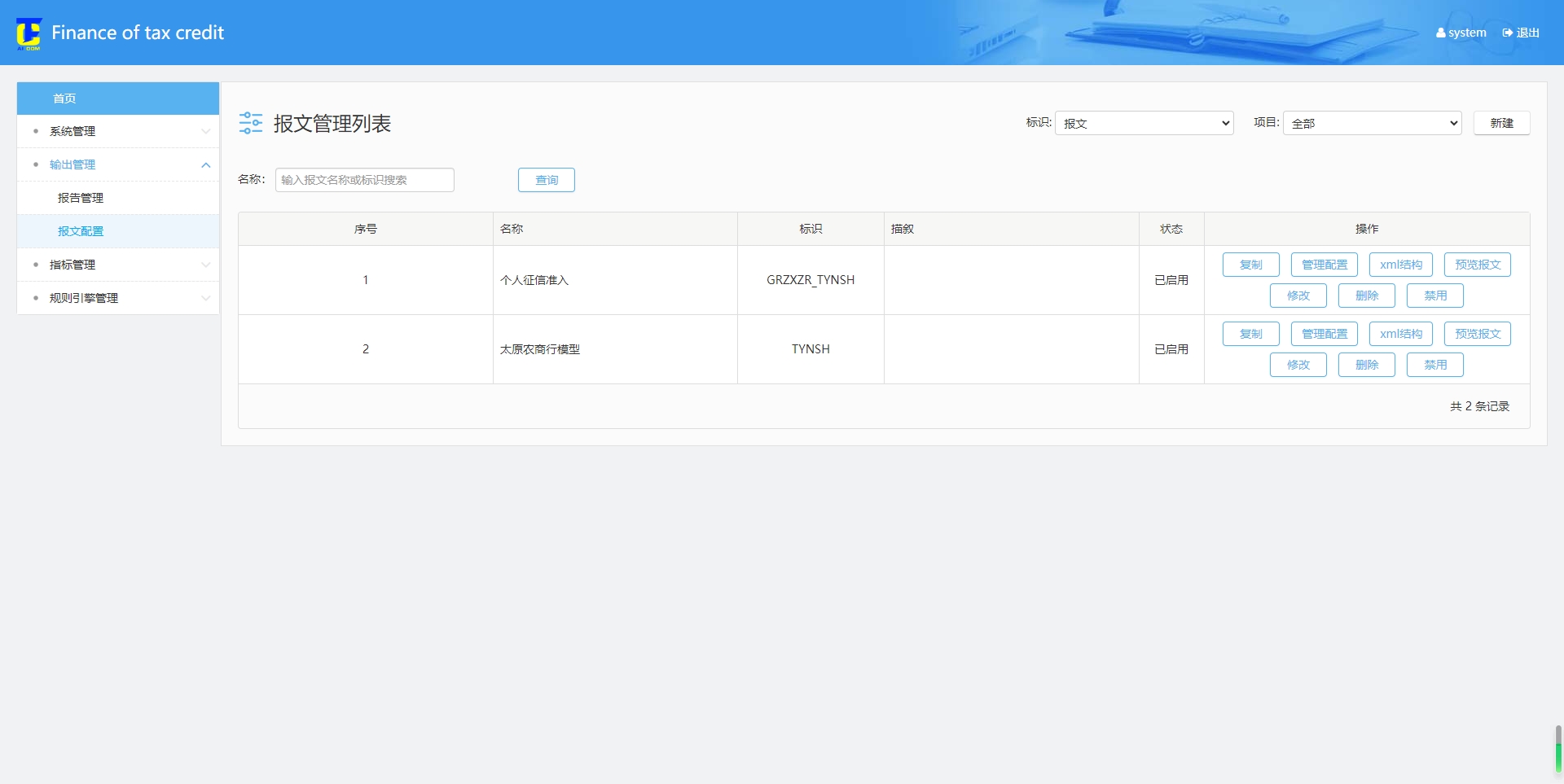1564x784 pixels.
Task: Click 禁用 for 太原农商行模型 row
Action: (1435, 365)
